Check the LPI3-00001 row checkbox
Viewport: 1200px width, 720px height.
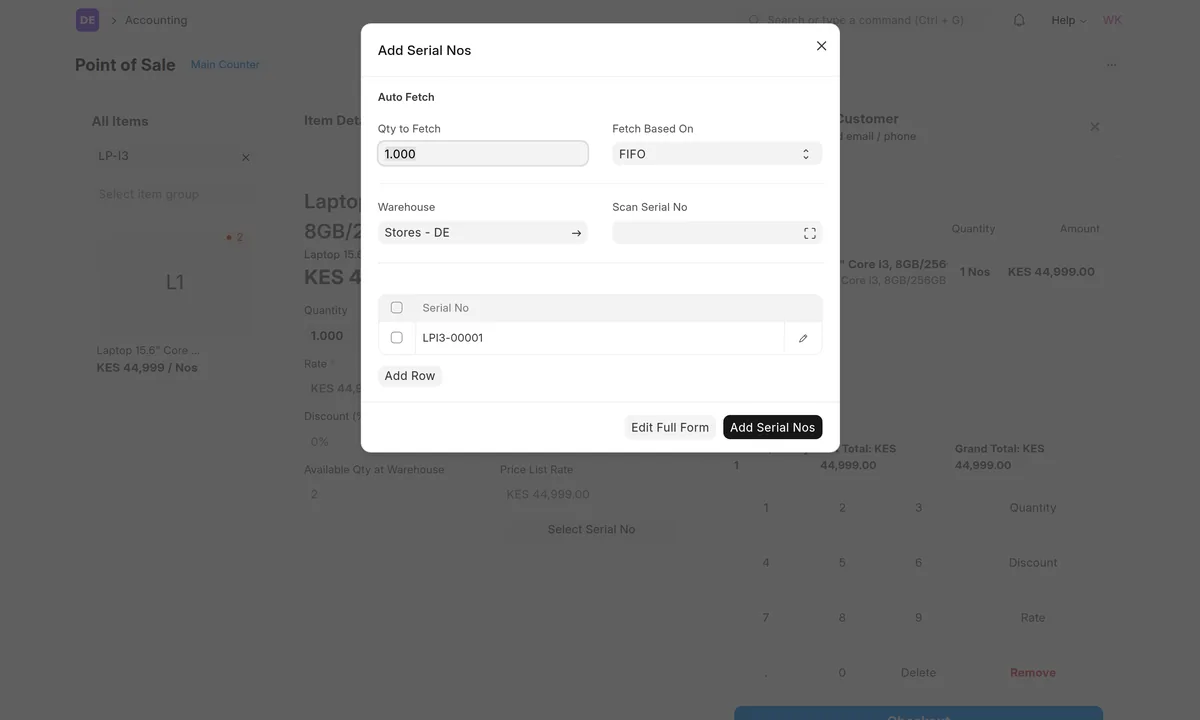[x=397, y=338]
